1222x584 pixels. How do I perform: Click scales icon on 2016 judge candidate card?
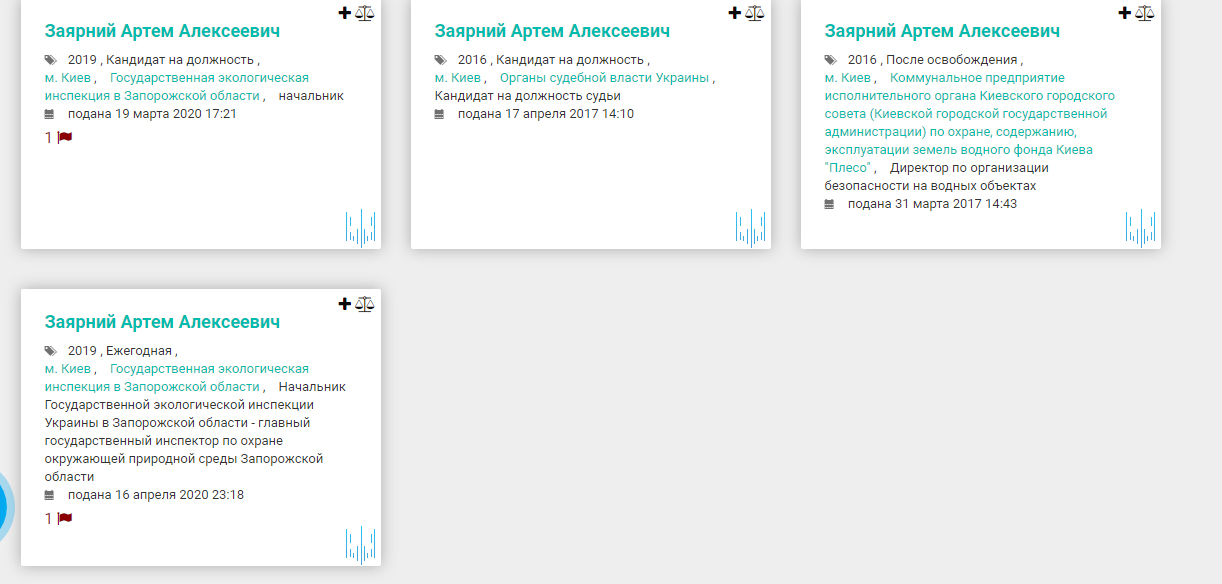754,13
